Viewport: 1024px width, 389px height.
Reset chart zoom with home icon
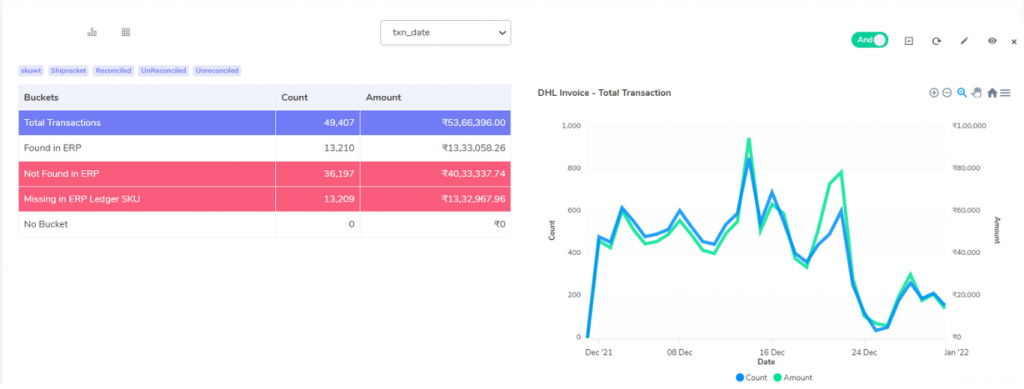(x=992, y=93)
